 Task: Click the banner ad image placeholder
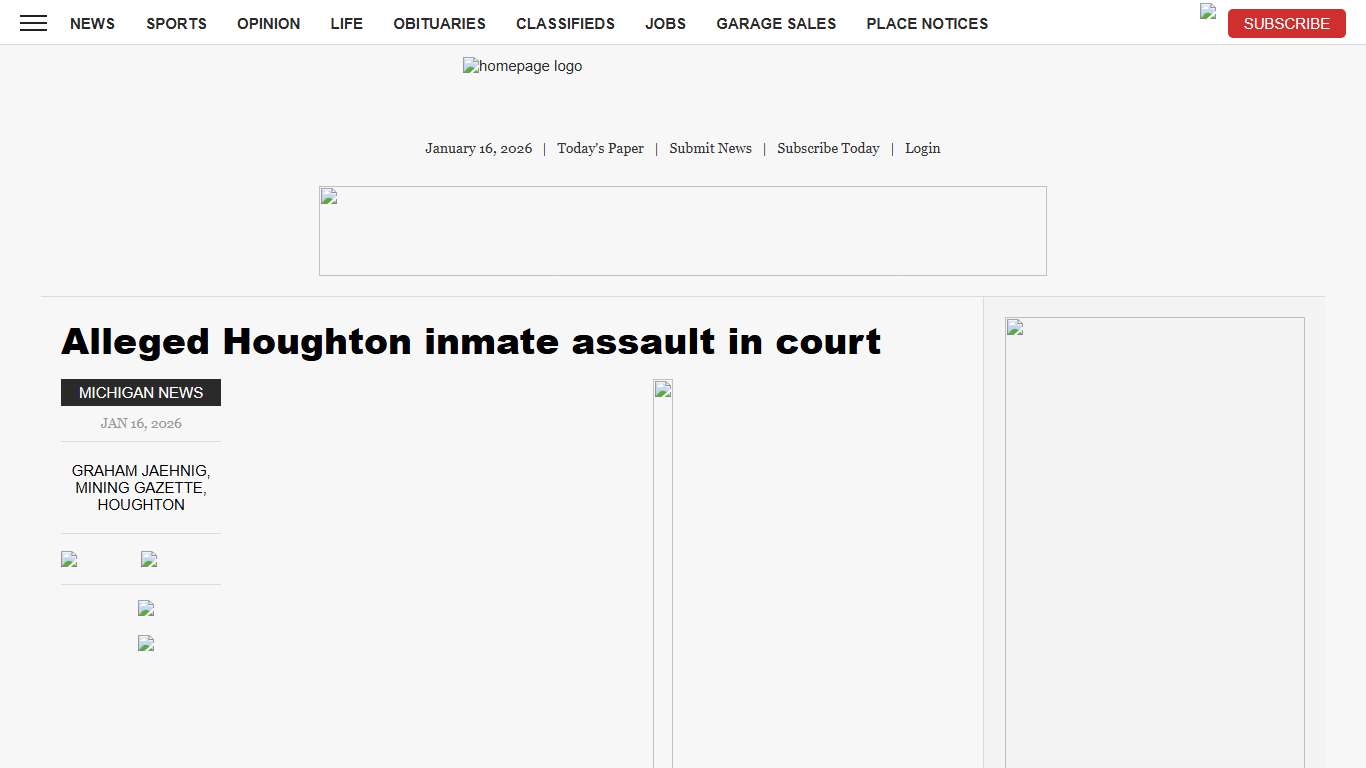coord(327,197)
